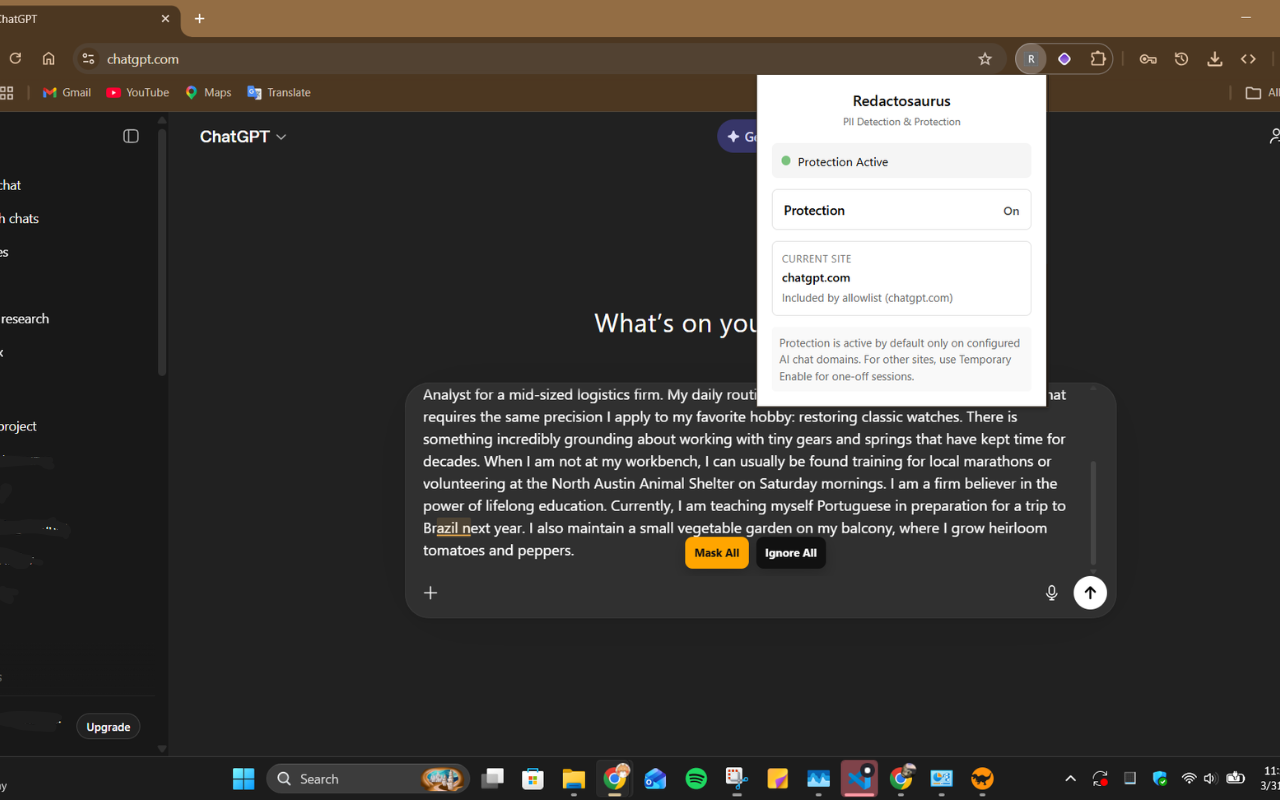
Task: Open Spotify from the taskbar
Action: point(697,779)
